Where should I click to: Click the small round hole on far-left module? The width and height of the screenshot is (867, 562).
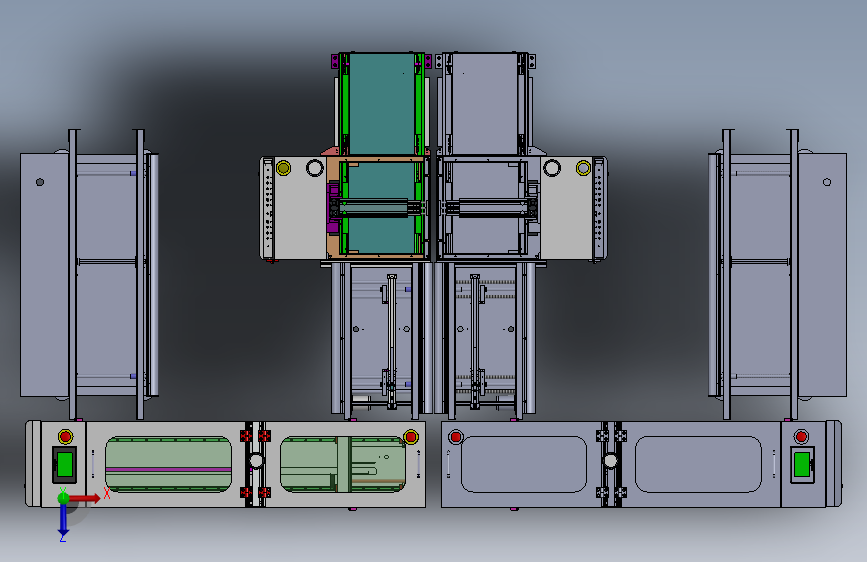pos(40,182)
